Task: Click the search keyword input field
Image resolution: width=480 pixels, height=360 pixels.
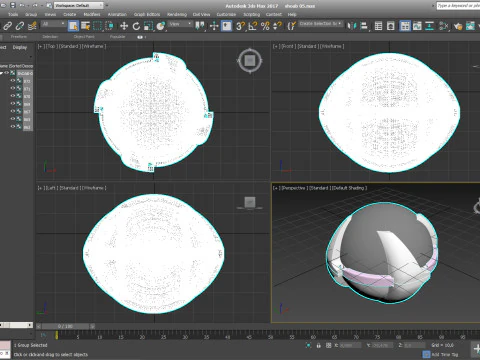Action: (x=458, y=6)
